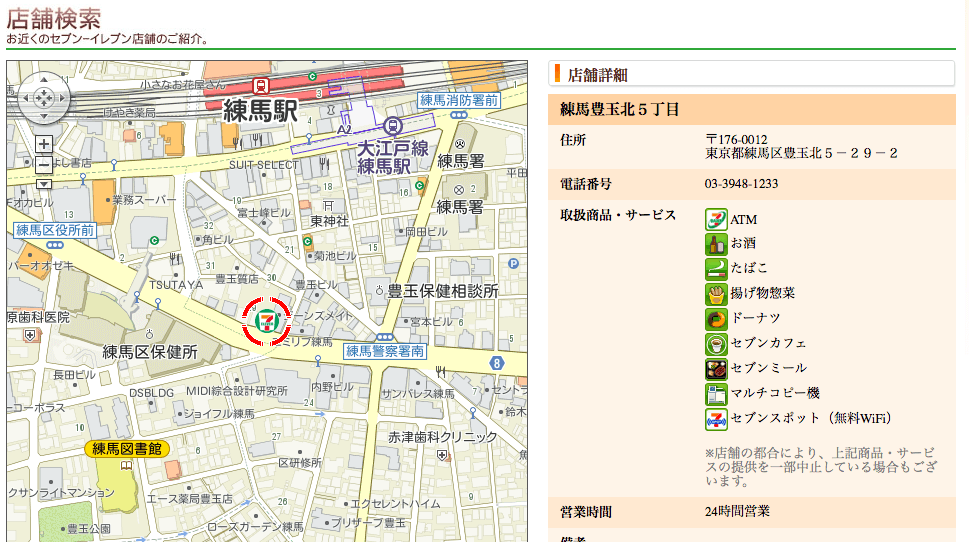Pan the map left with the left arrow
The height and width of the screenshot is (542, 969).
click(x=24, y=98)
